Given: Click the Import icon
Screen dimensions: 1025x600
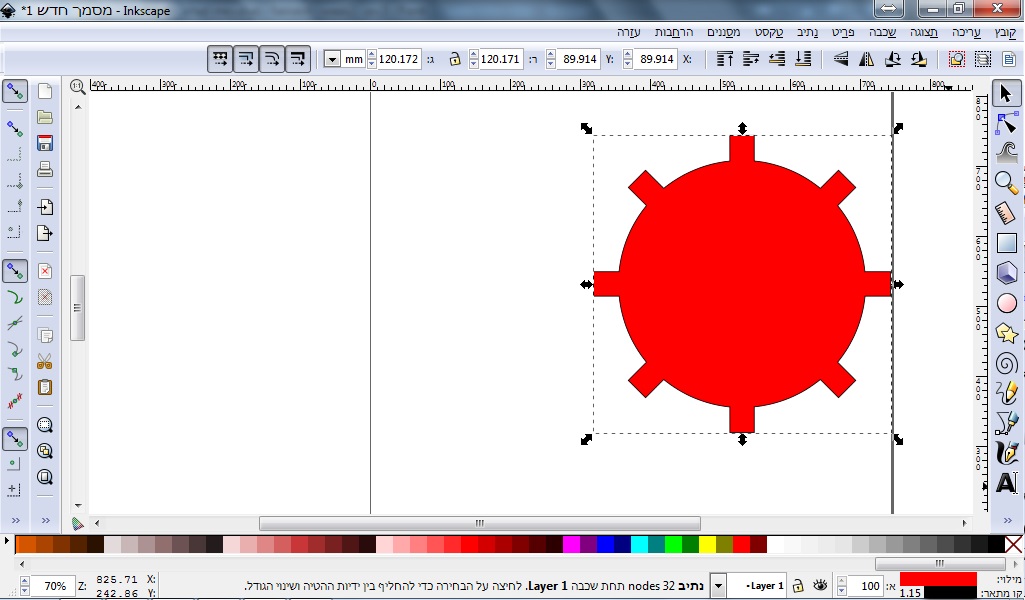Looking at the screenshot, I should (44, 207).
